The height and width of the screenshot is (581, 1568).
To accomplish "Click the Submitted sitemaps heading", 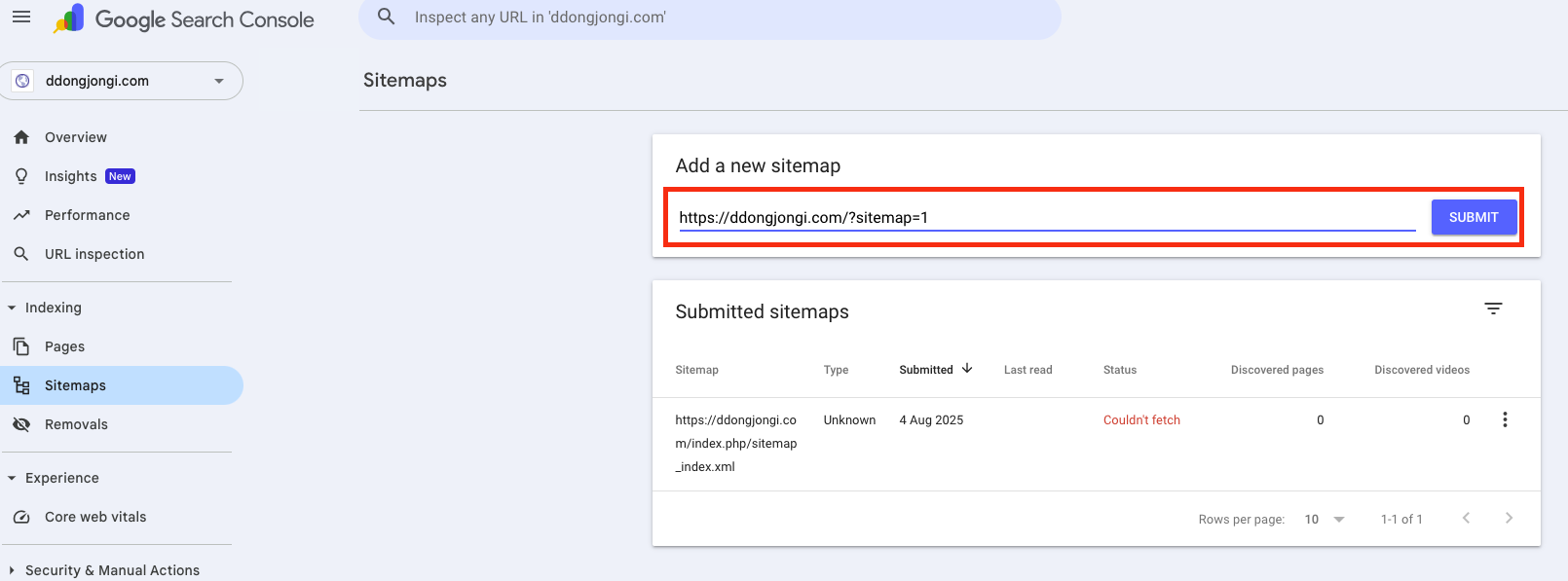I will point(762,311).
